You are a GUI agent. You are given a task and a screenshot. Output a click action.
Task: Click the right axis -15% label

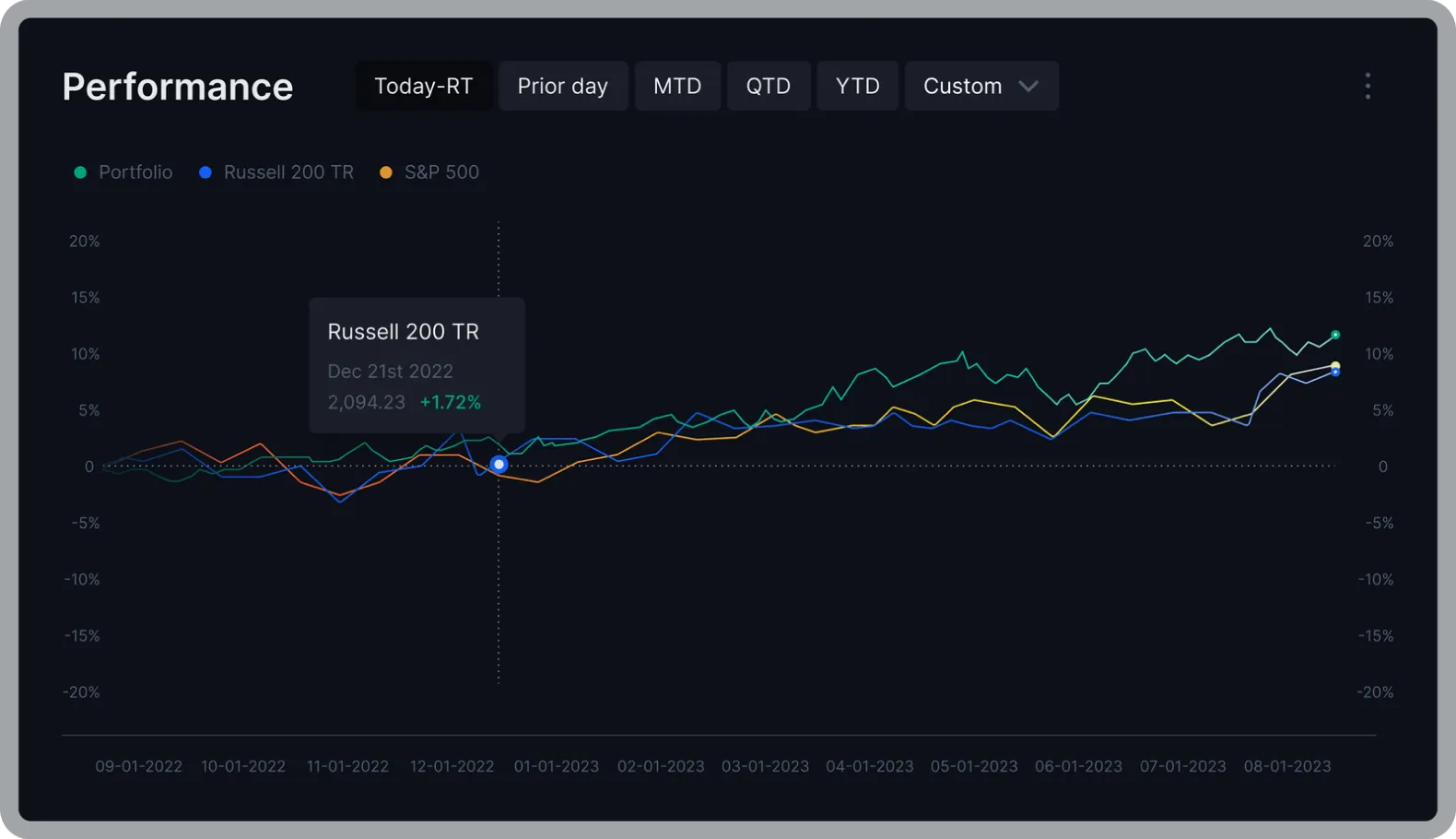coord(1376,636)
